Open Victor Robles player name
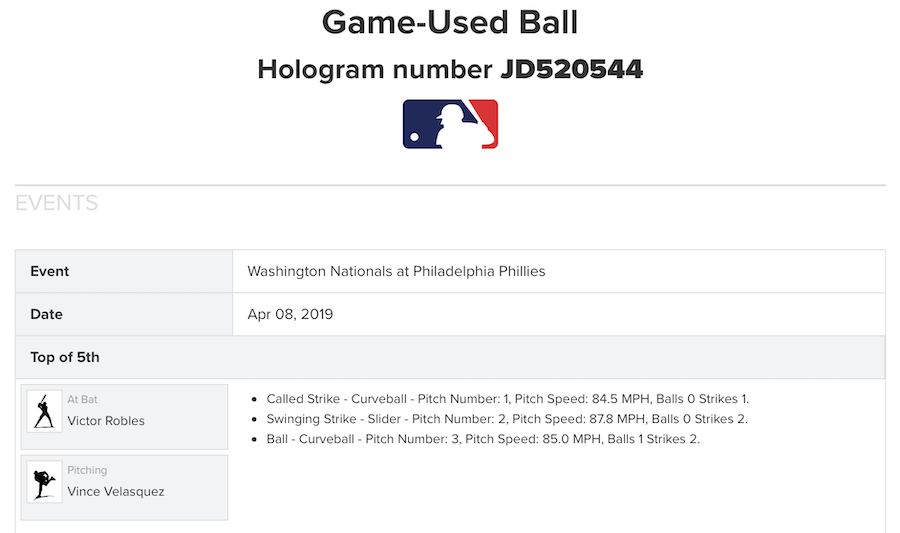Screen dimensions: 900x533 pos(106,421)
